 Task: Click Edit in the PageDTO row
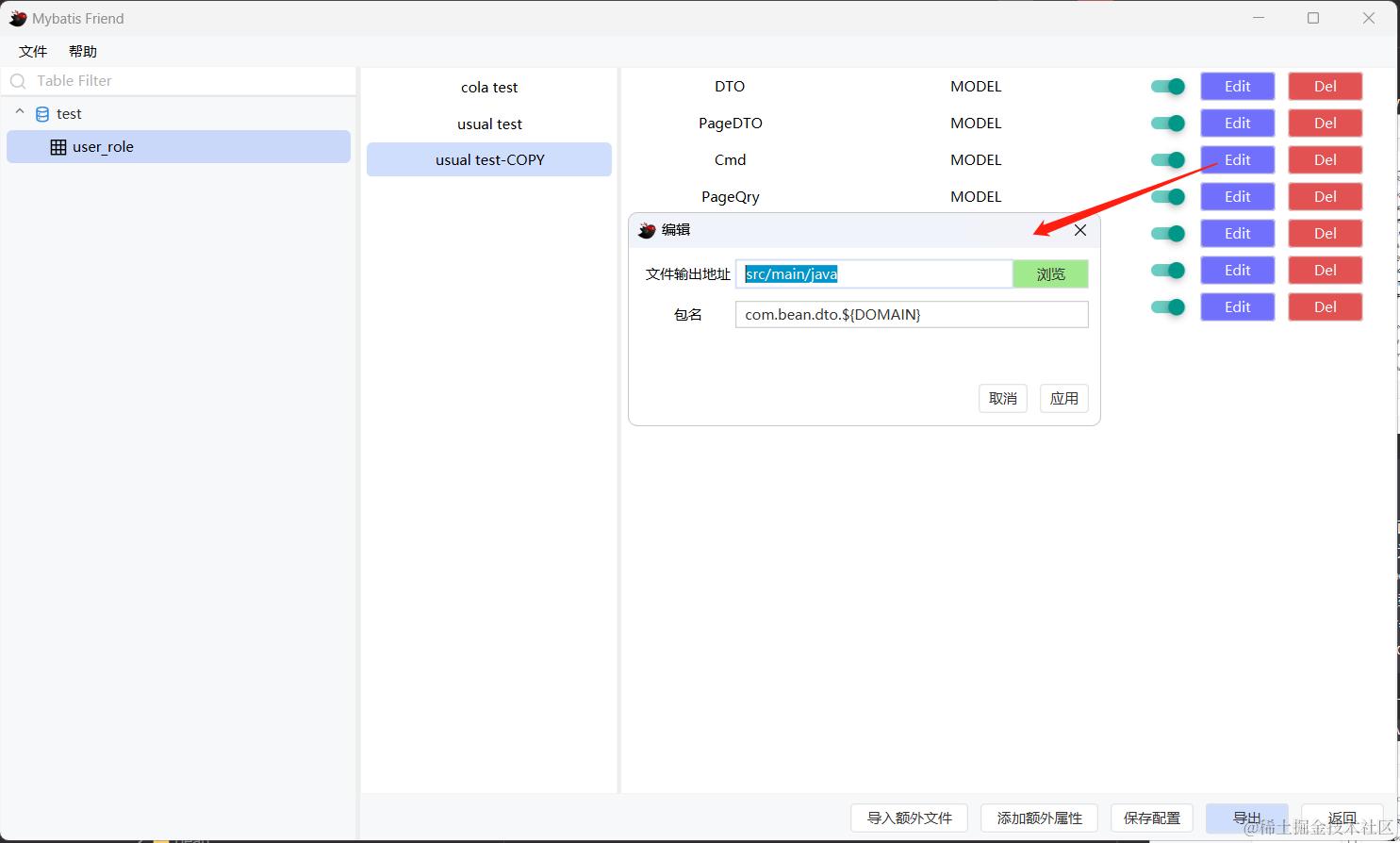point(1238,124)
